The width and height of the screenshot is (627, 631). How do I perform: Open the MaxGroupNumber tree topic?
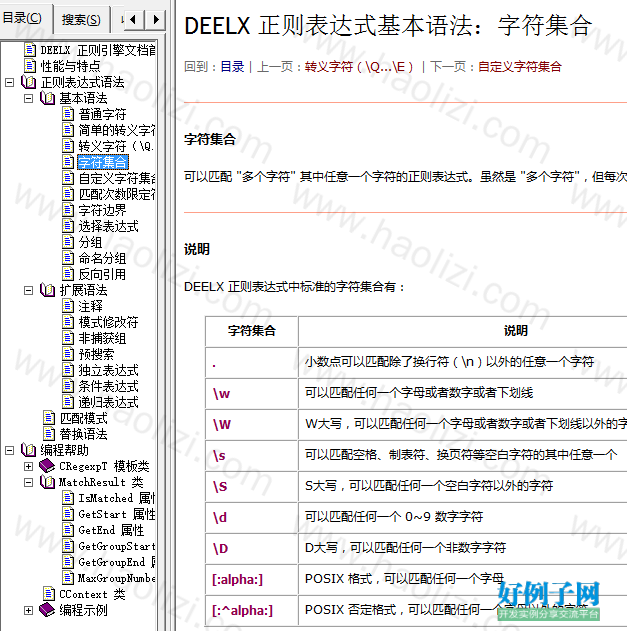116,578
